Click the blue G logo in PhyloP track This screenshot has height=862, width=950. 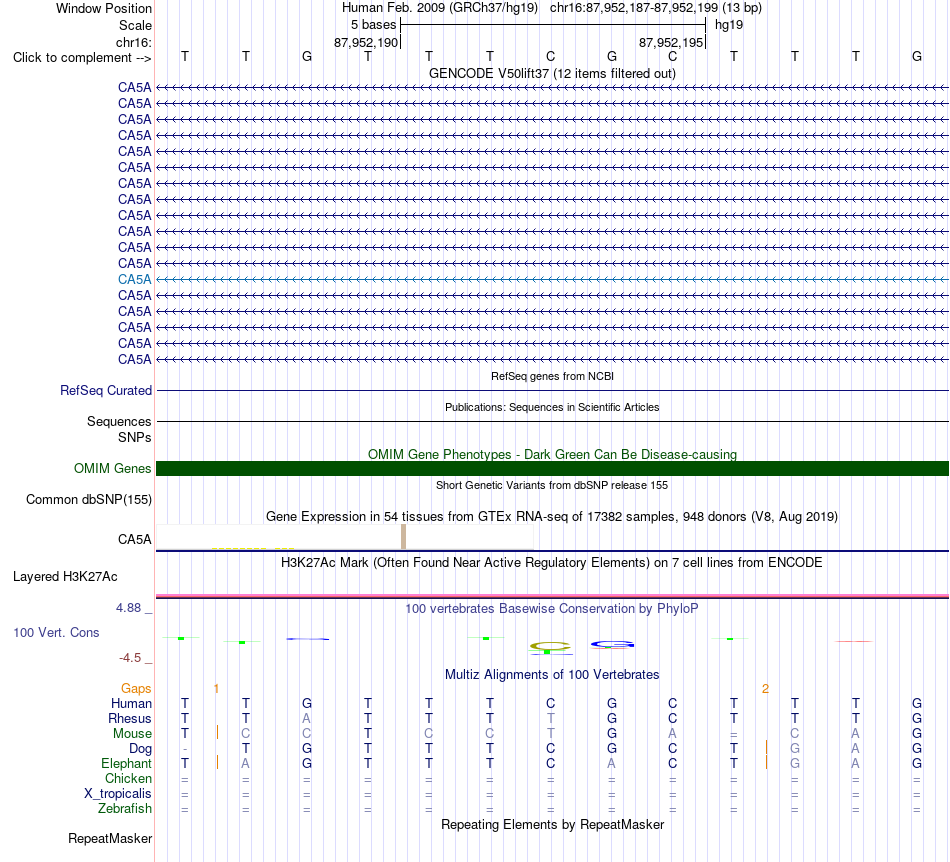[612, 644]
